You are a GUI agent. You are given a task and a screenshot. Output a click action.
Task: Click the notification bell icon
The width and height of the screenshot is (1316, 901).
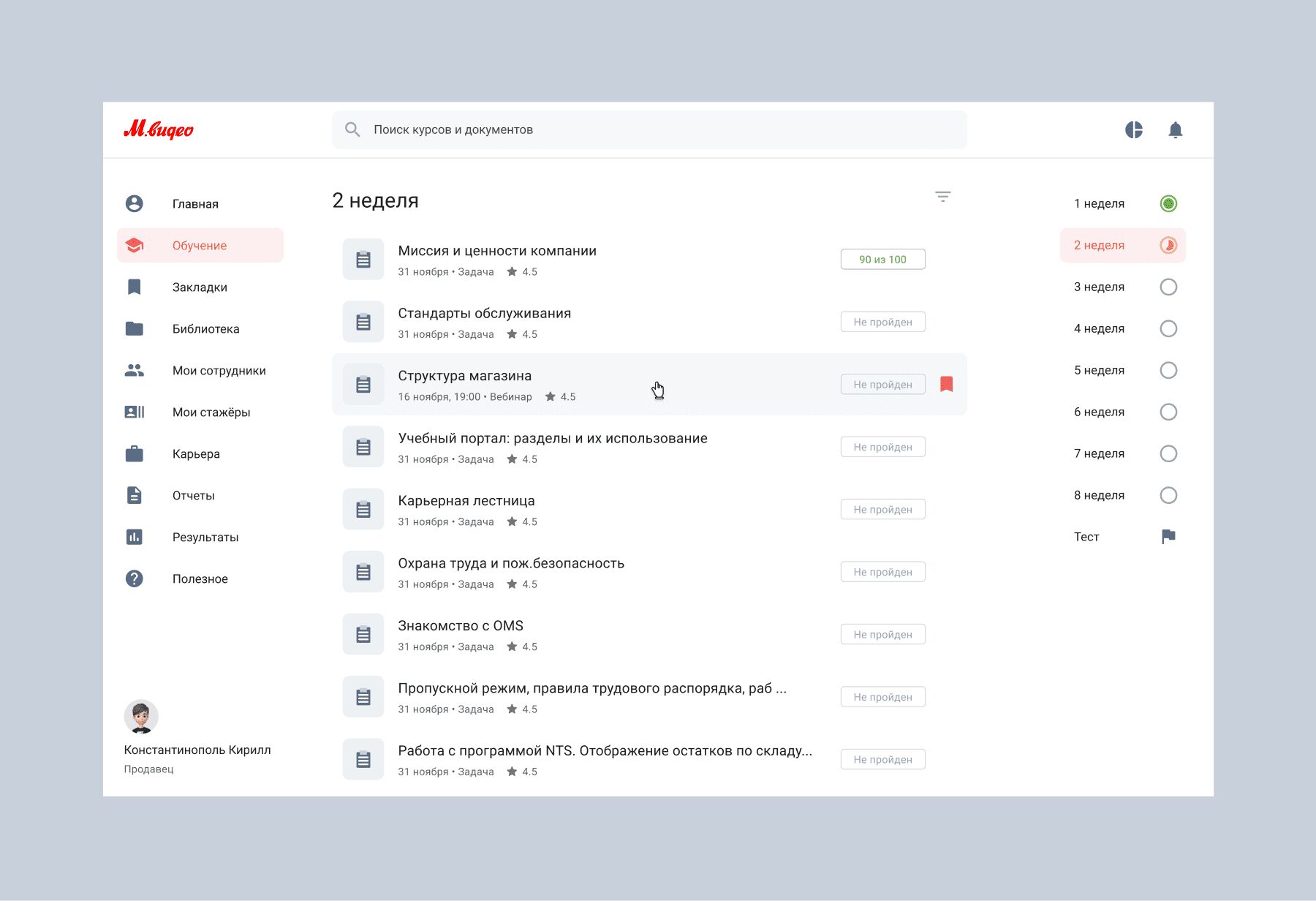click(x=1175, y=130)
